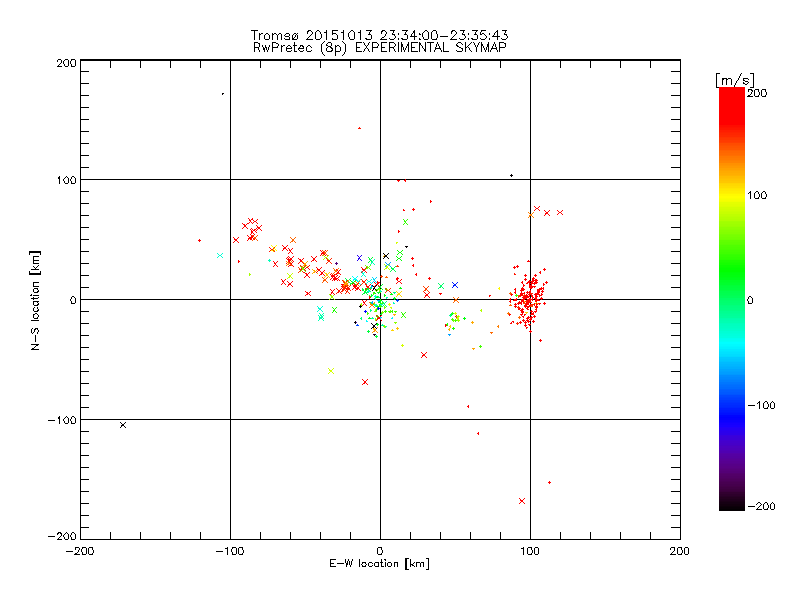Click the red X marker near the bottom right
The height and width of the screenshot is (600, 800).
(x=522, y=501)
